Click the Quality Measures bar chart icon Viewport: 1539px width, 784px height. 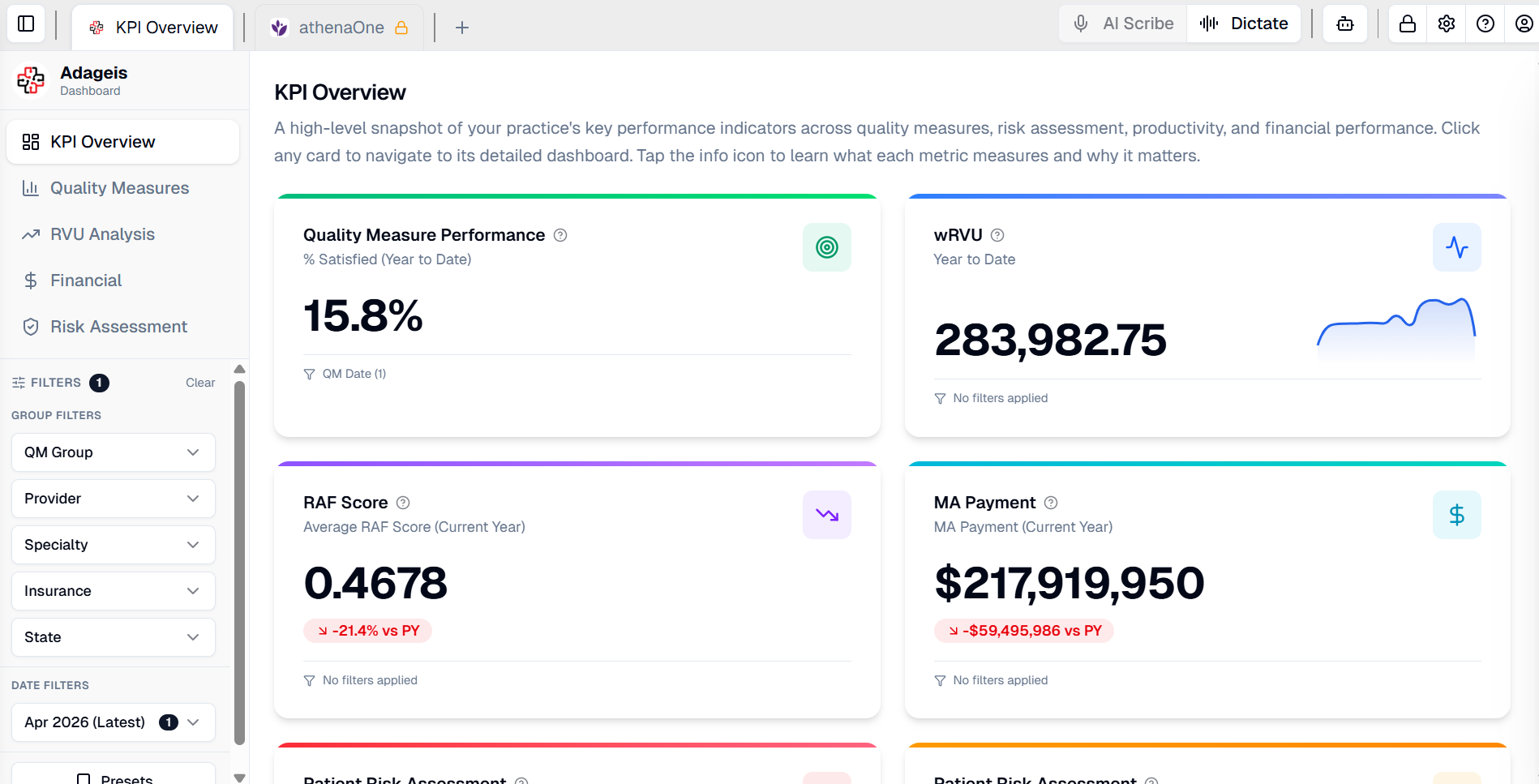31,188
